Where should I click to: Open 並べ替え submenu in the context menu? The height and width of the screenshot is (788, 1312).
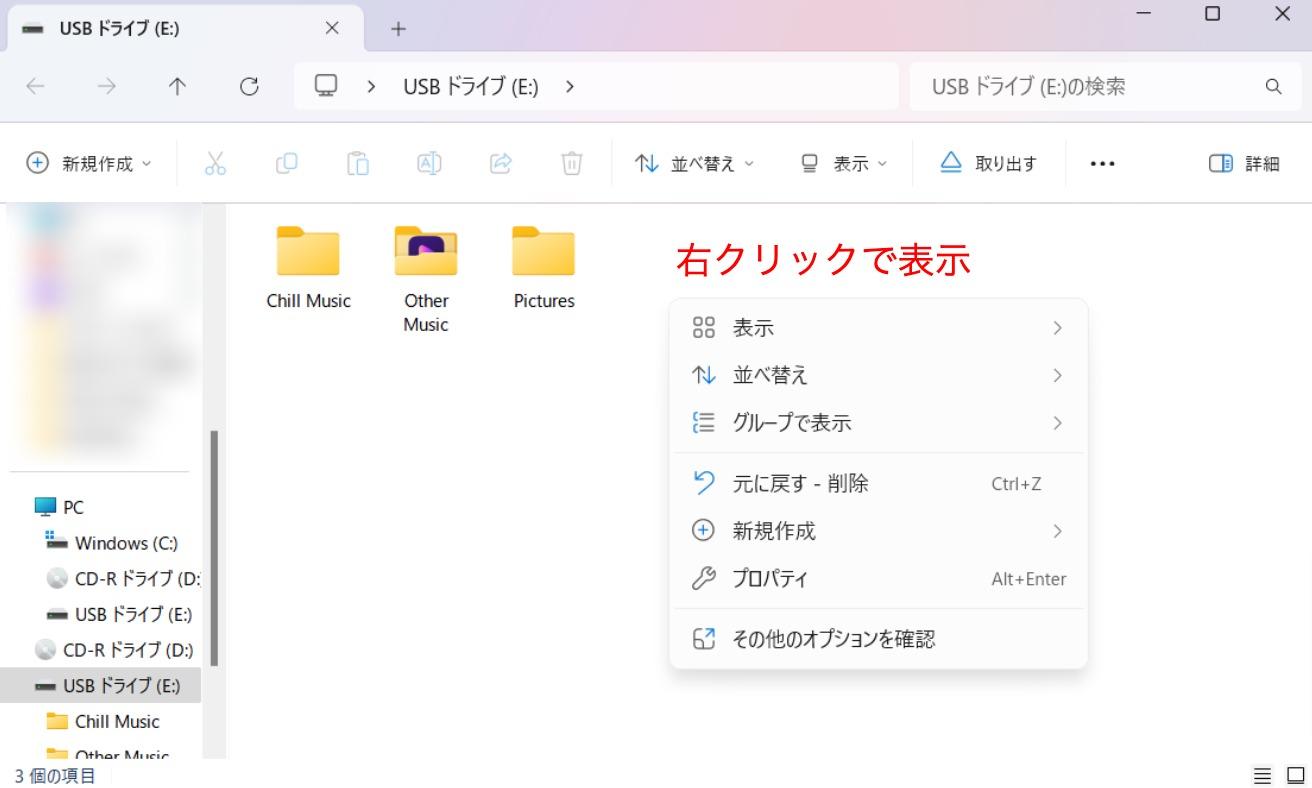878,375
